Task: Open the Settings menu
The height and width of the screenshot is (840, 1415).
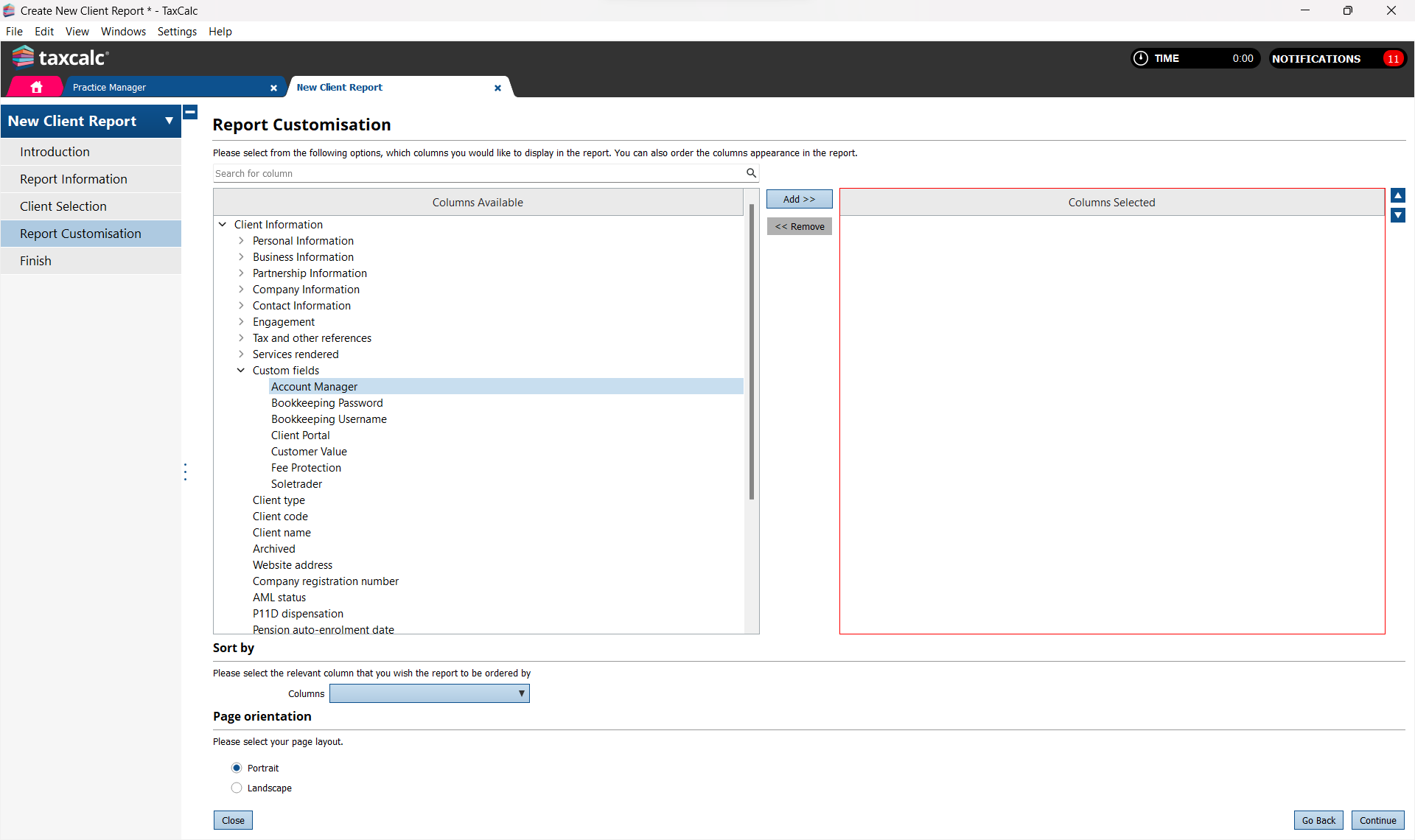Action: click(177, 31)
